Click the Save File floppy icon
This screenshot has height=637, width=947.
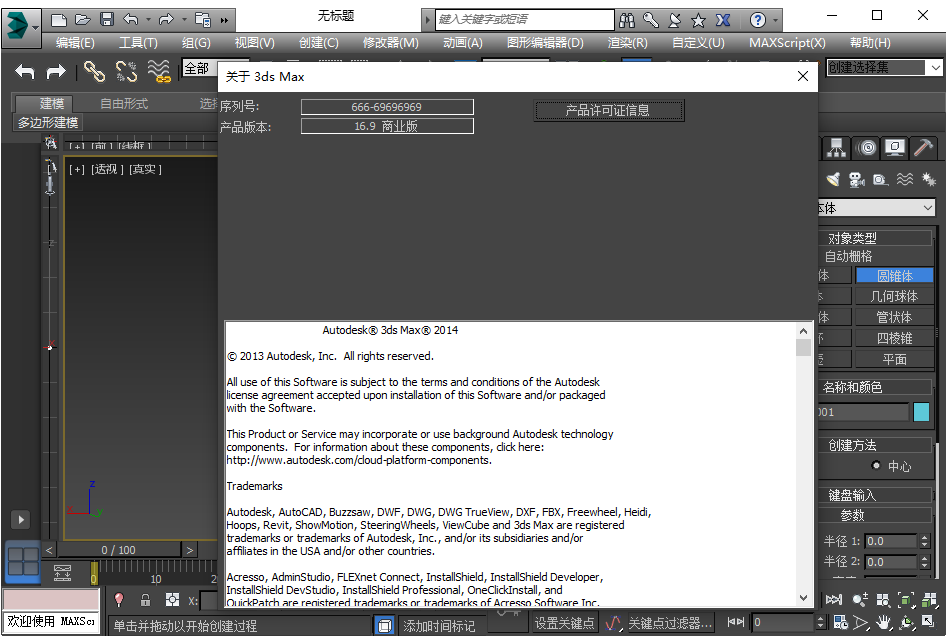click(x=107, y=20)
